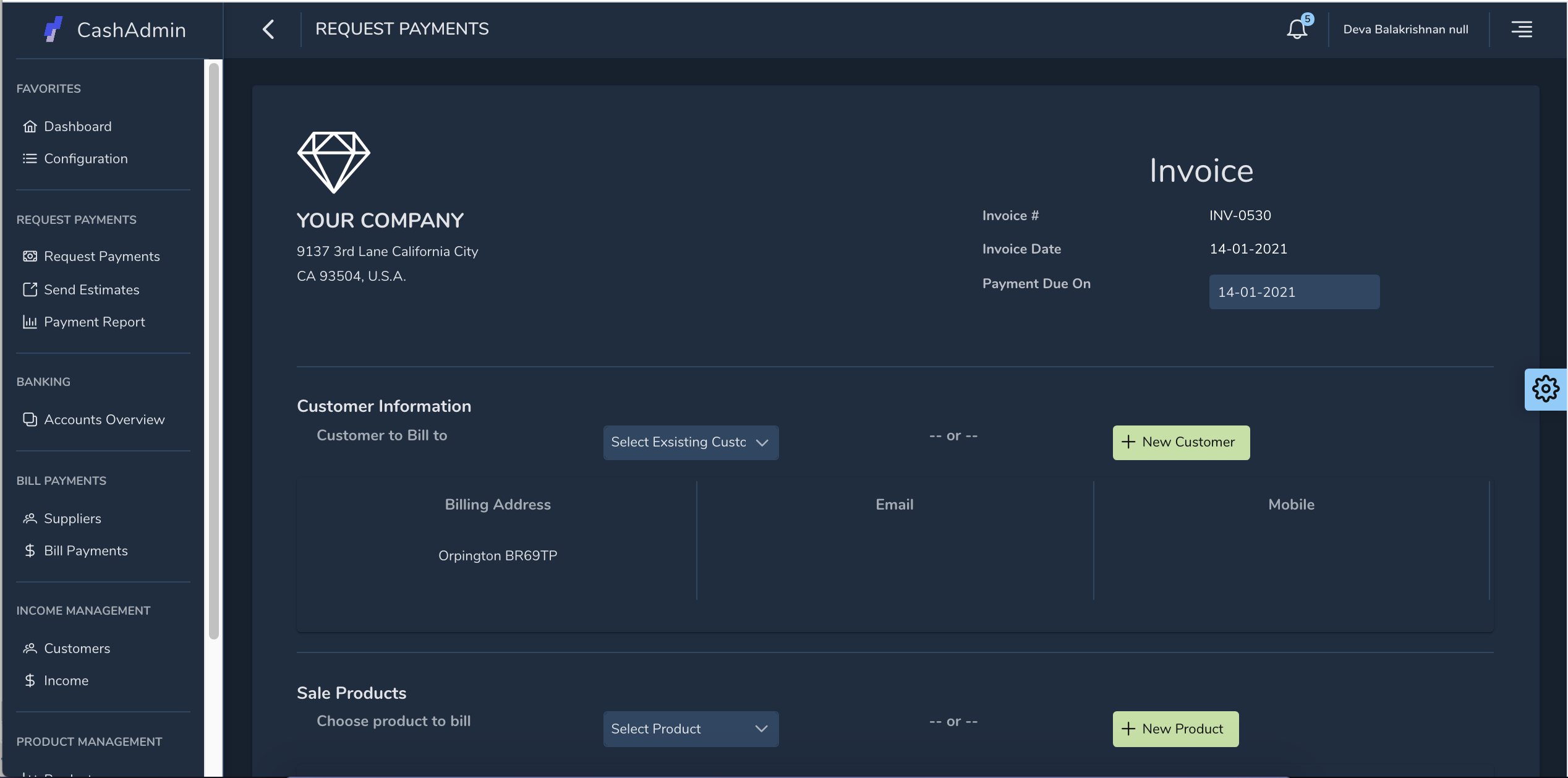
Task: Navigate to Customers in Income Management
Action: tap(77, 649)
